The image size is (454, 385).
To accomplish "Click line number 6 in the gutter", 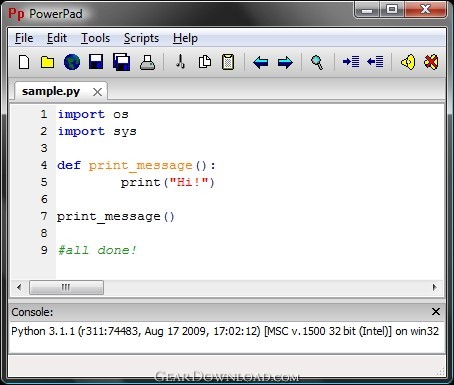I will [x=44, y=199].
